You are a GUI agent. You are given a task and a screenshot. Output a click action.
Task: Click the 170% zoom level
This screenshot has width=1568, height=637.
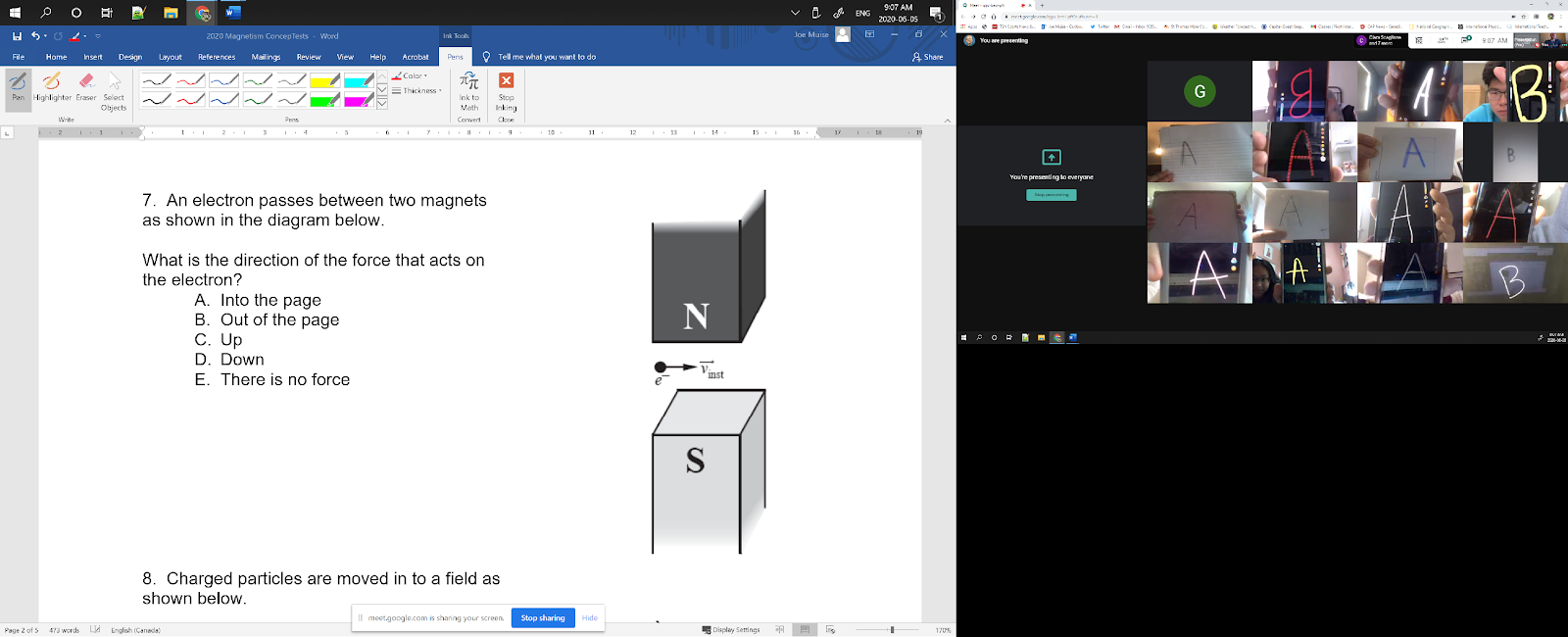click(x=943, y=630)
